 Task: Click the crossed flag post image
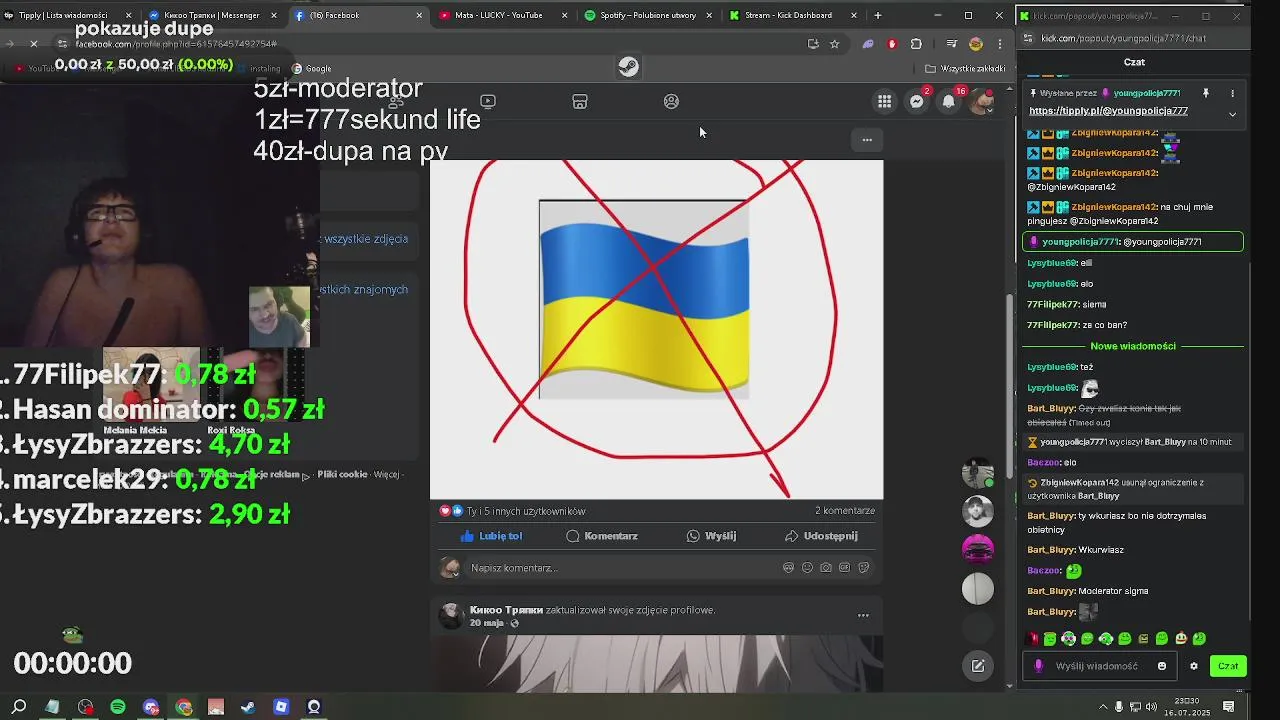click(657, 329)
